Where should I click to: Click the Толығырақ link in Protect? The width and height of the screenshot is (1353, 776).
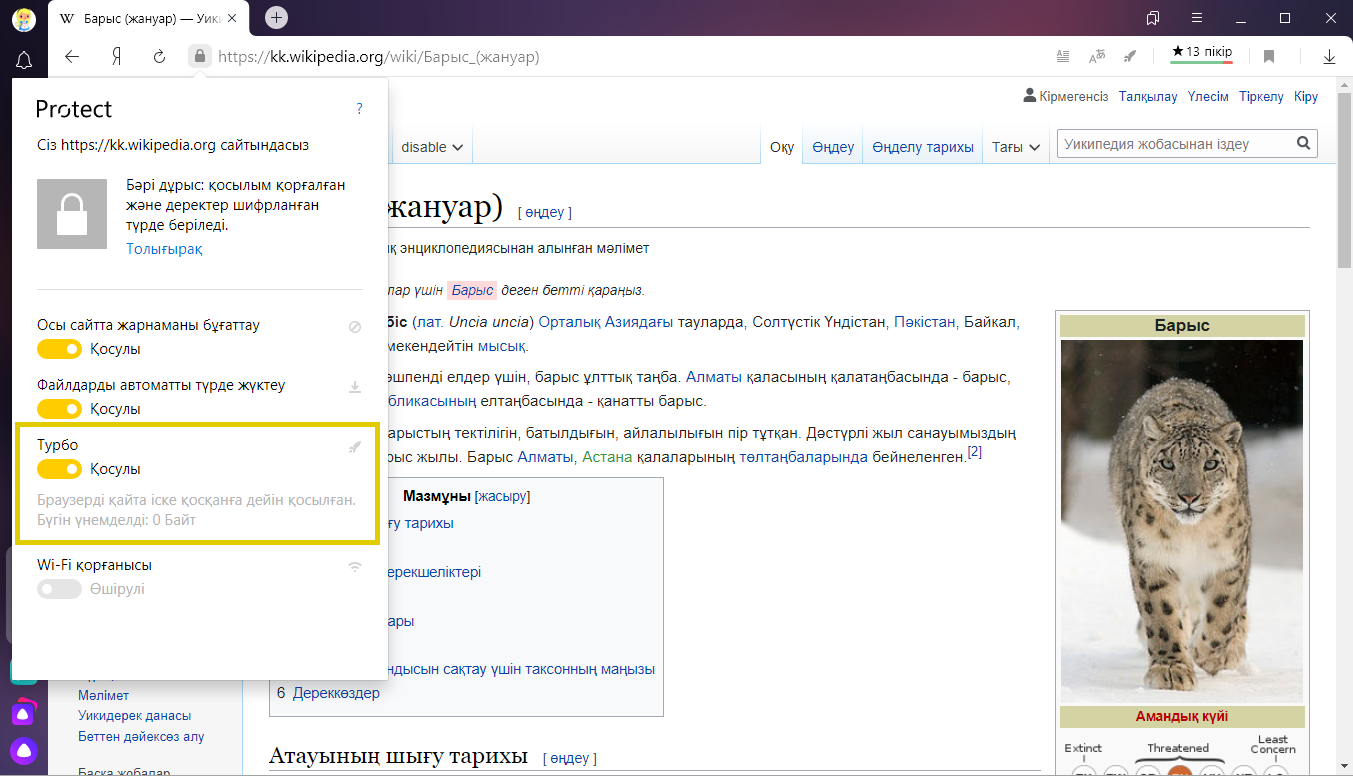point(164,248)
